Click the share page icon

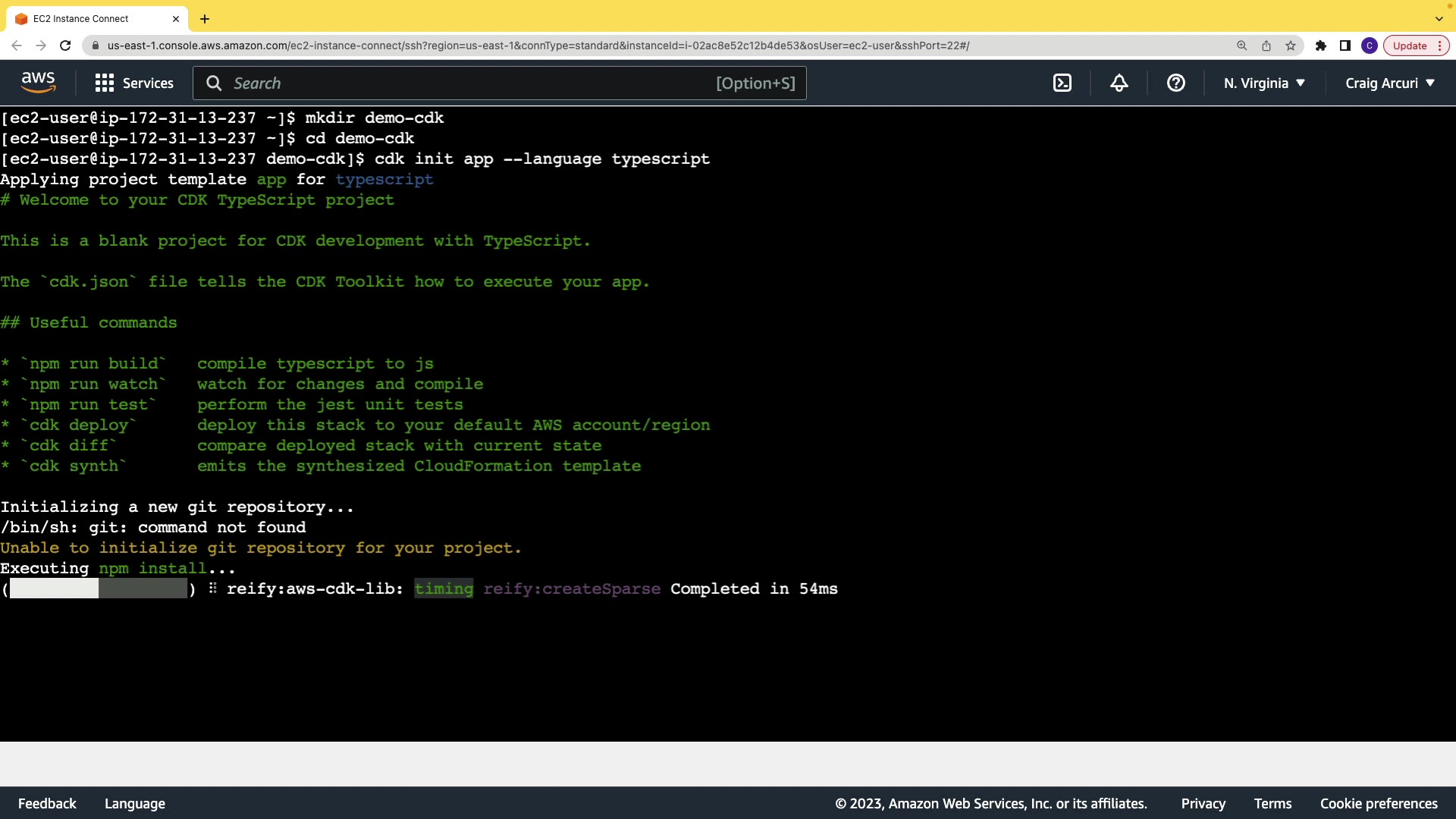pyautogui.click(x=1266, y=46)
